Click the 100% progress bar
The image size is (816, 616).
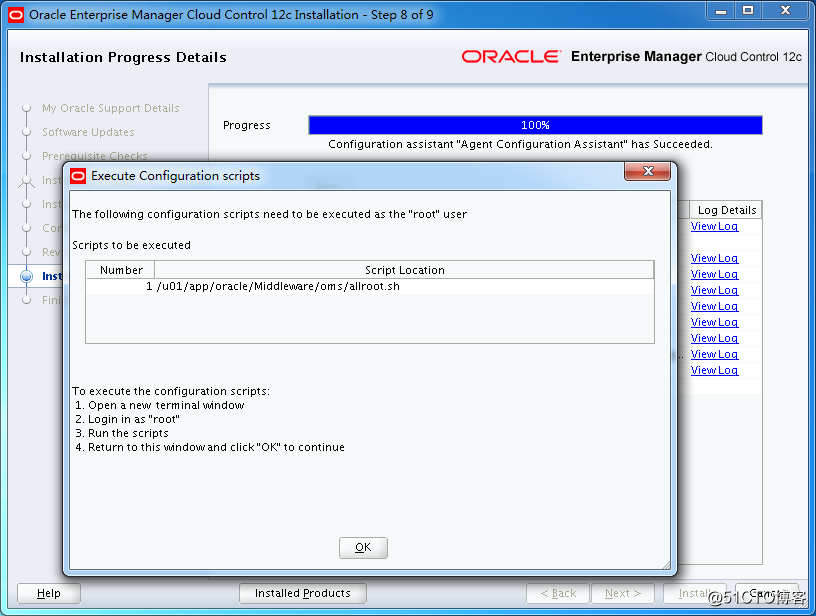tap(536, 125)
